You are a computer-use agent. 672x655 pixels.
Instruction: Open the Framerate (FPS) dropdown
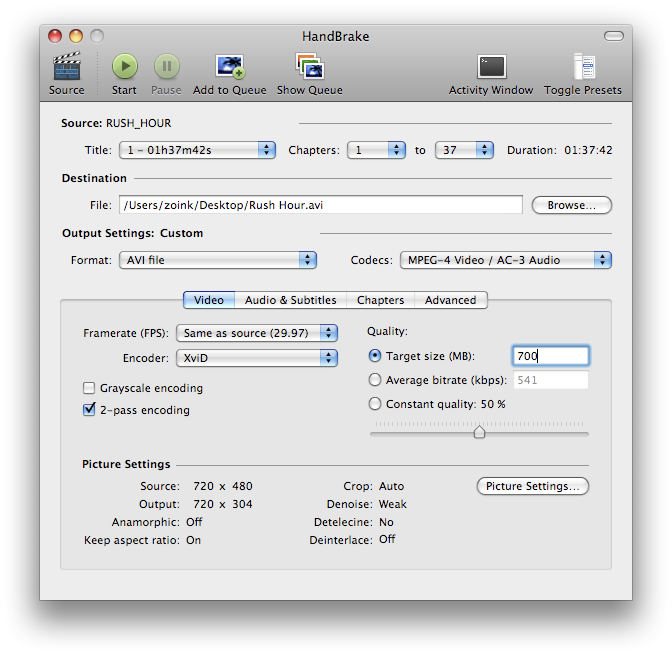coord(257,333)
